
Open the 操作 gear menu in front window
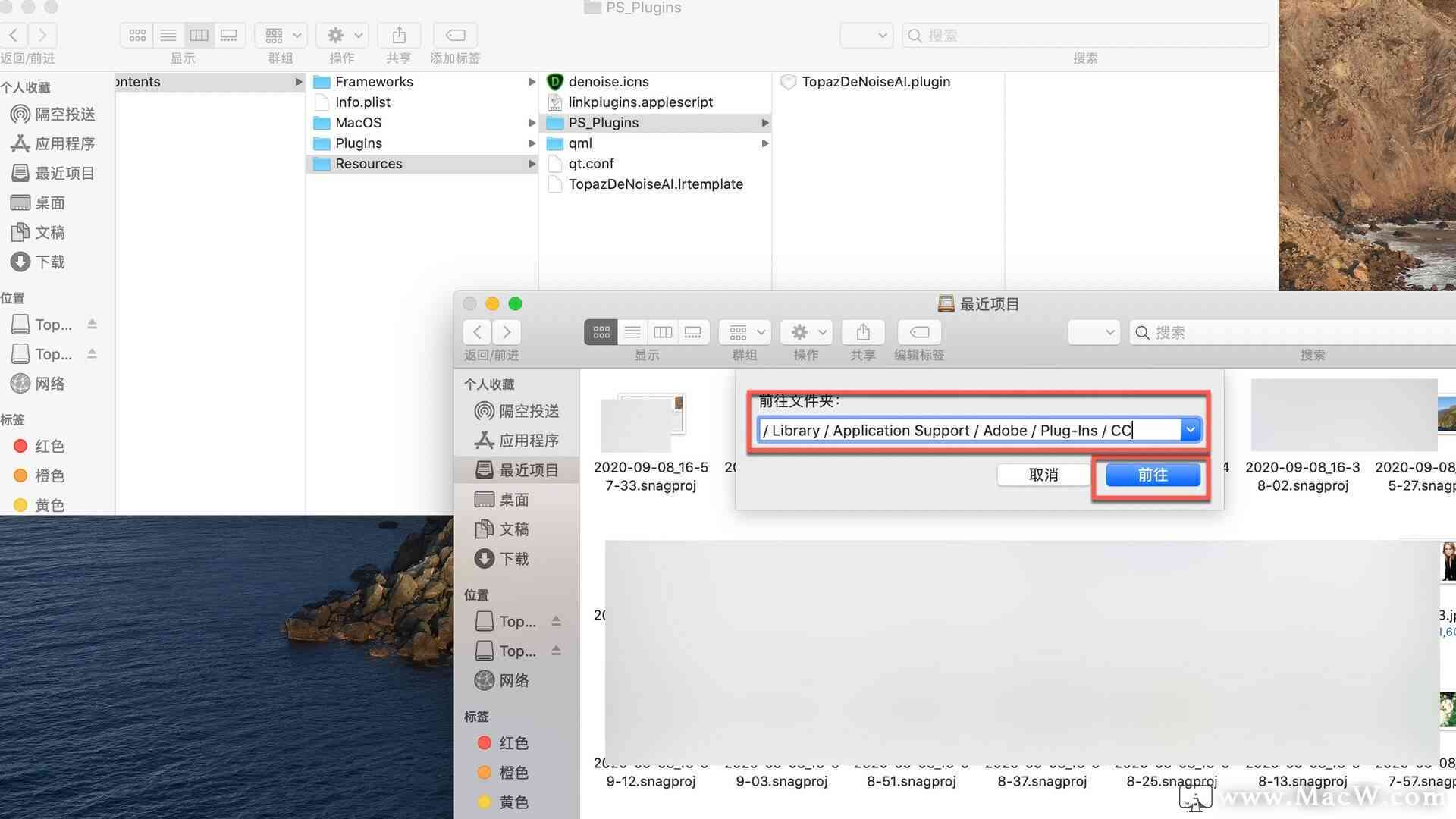click(x=807, y=332)
